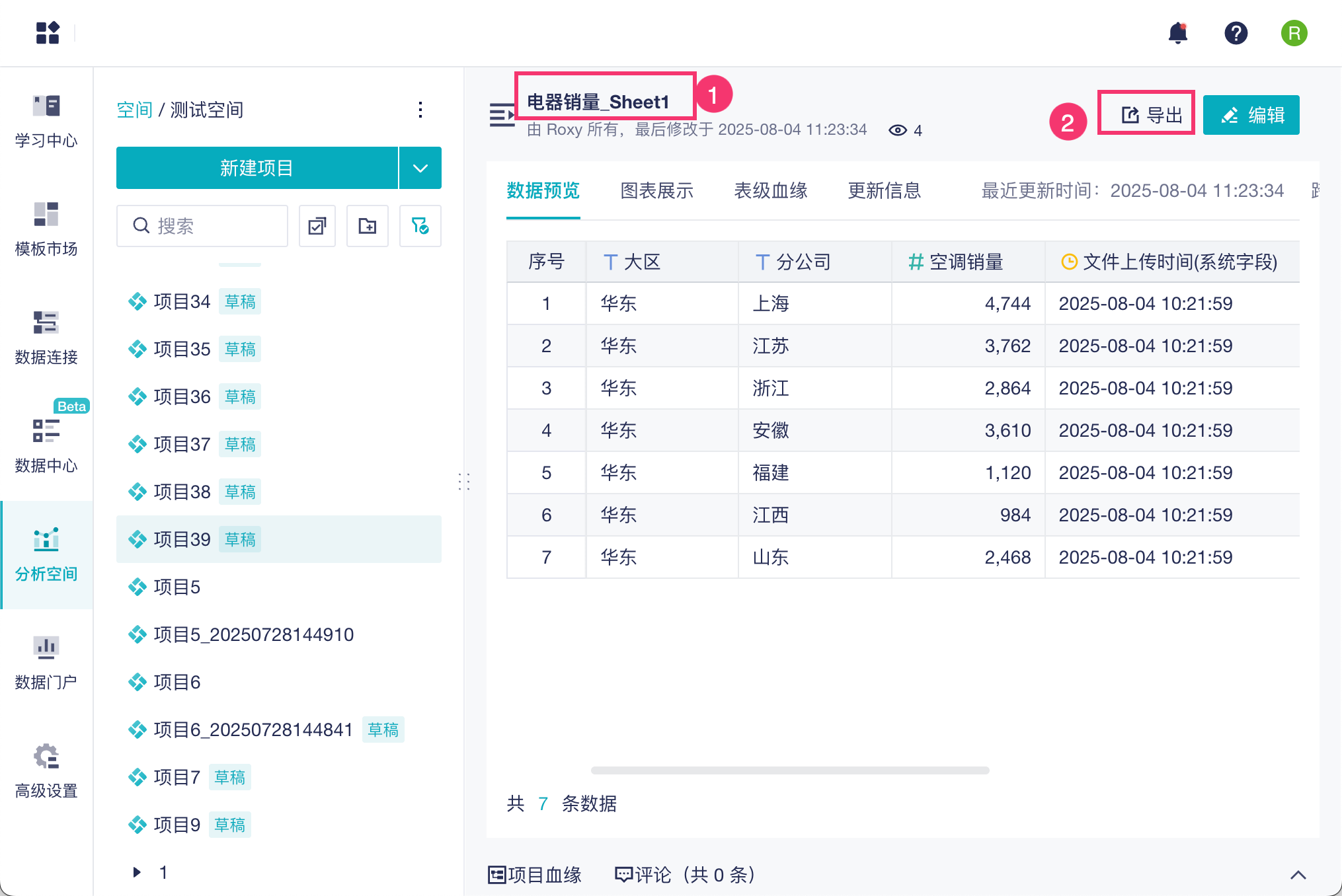Open the 新建项目 dropdown arrow
This screenshot has width=1342, height=896.
pos(420,168)
